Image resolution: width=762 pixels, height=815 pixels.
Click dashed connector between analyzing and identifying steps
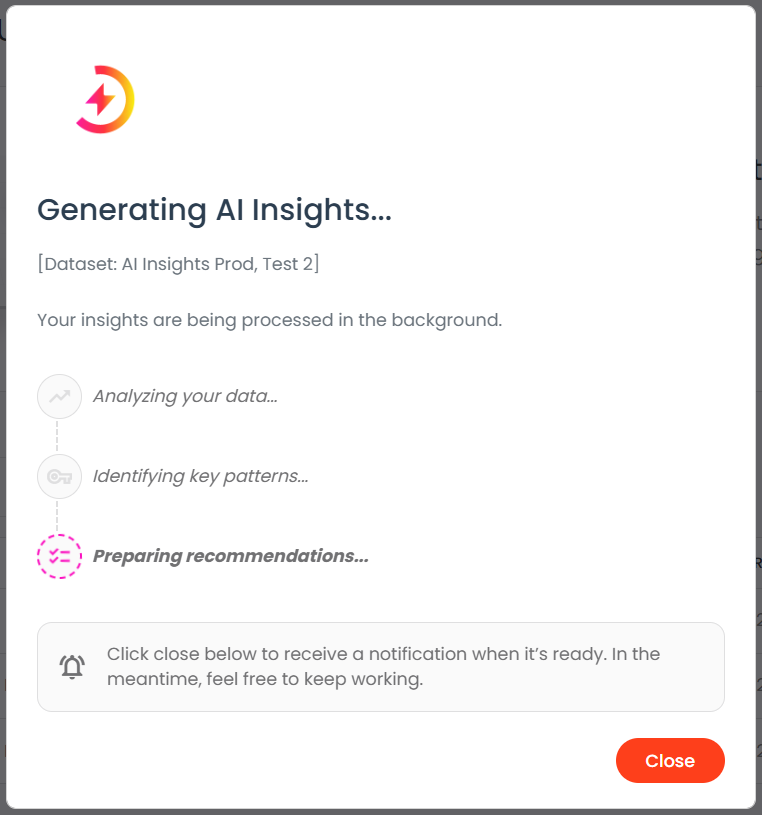click(58, 436)
